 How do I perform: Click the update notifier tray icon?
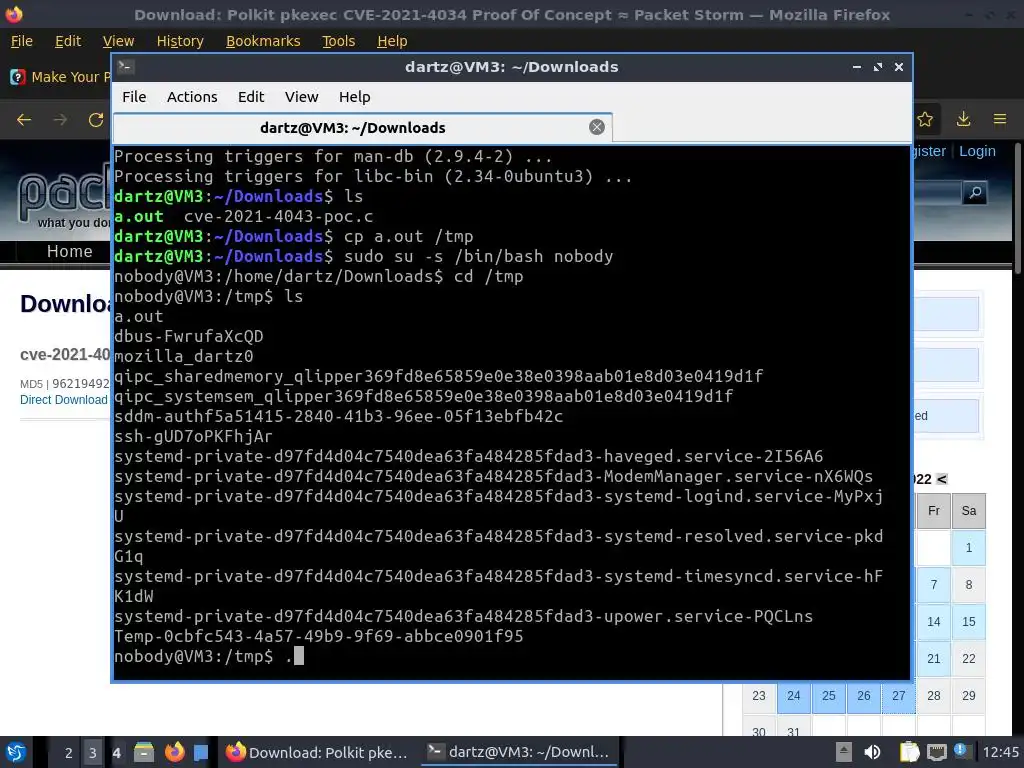click(961, 751)
